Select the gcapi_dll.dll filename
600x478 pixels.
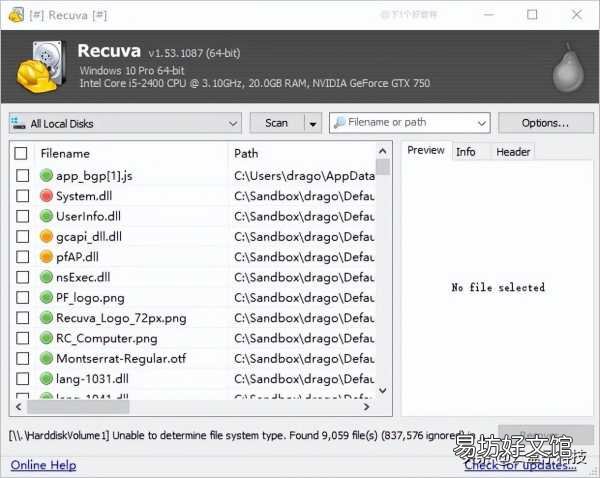[x=89, y=237]
